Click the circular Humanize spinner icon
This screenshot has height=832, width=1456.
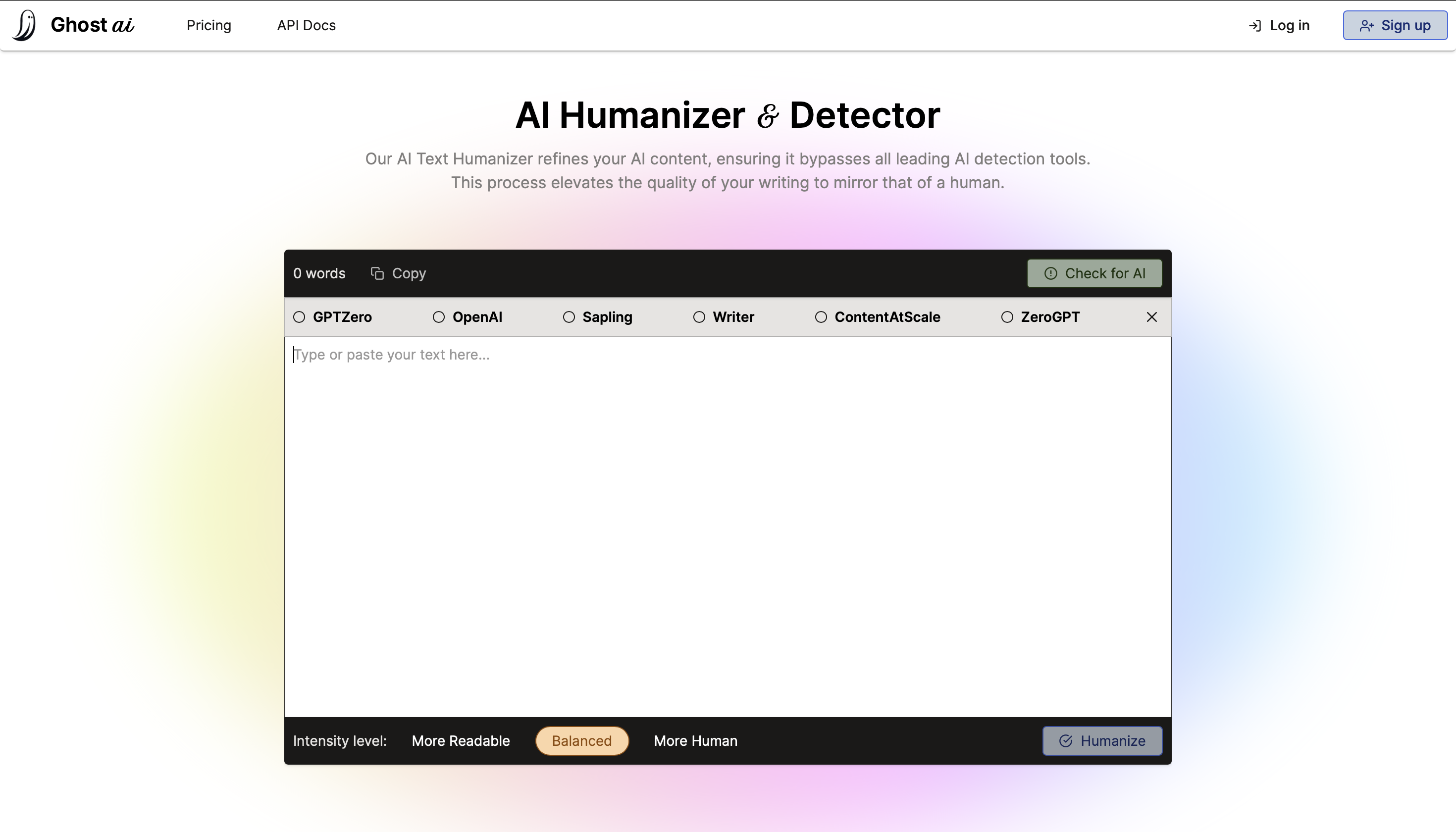[1065, 740]
